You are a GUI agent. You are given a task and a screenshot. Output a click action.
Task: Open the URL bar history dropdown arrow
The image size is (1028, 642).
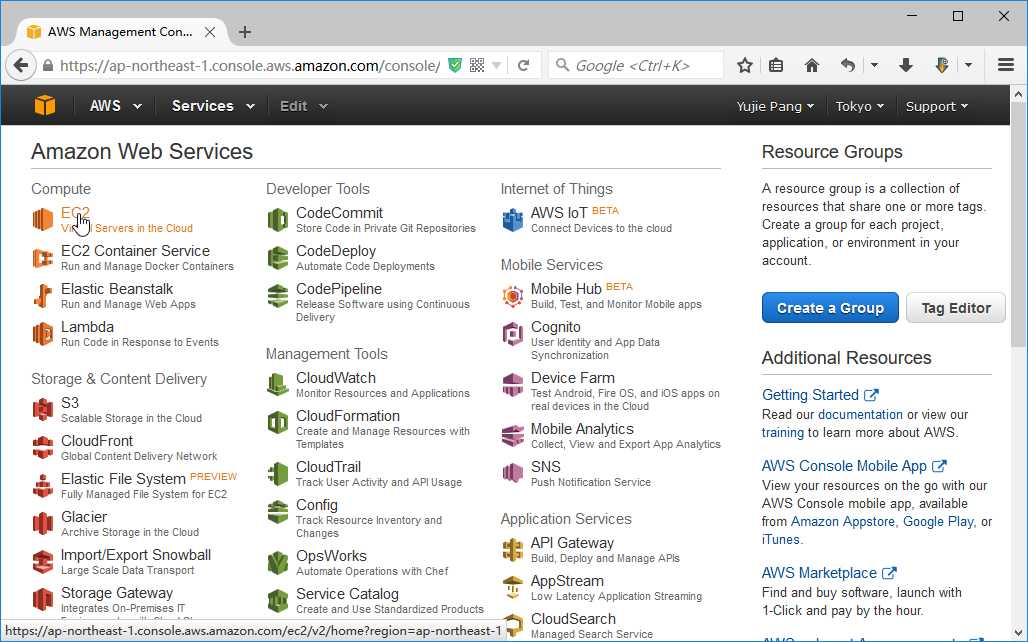point(496,66)
